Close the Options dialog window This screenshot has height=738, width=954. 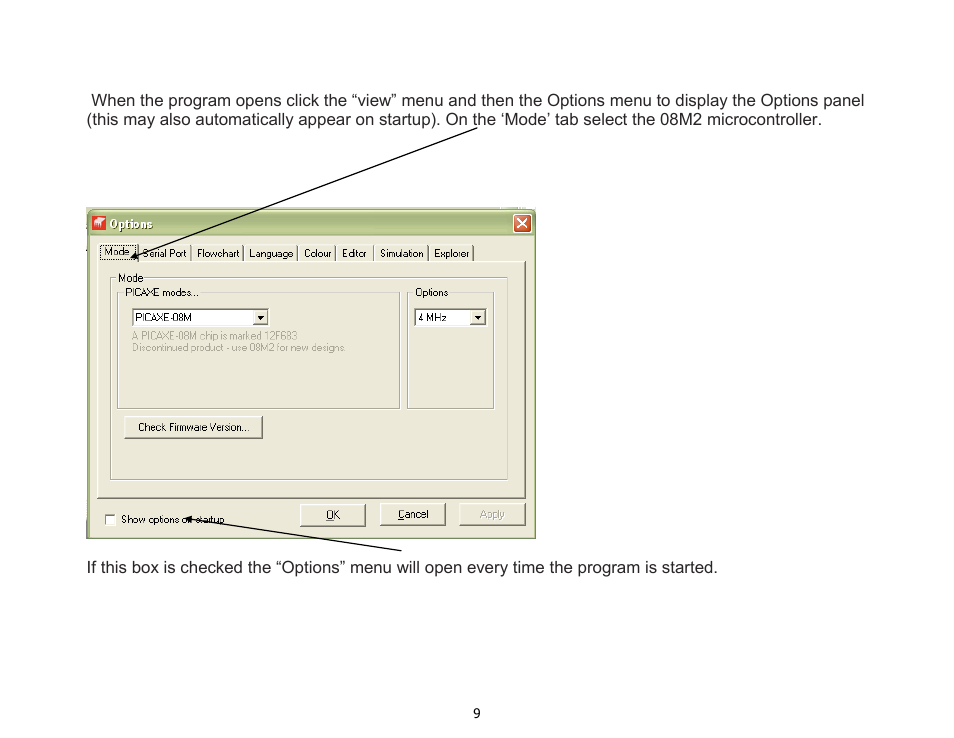coord(522,223)
